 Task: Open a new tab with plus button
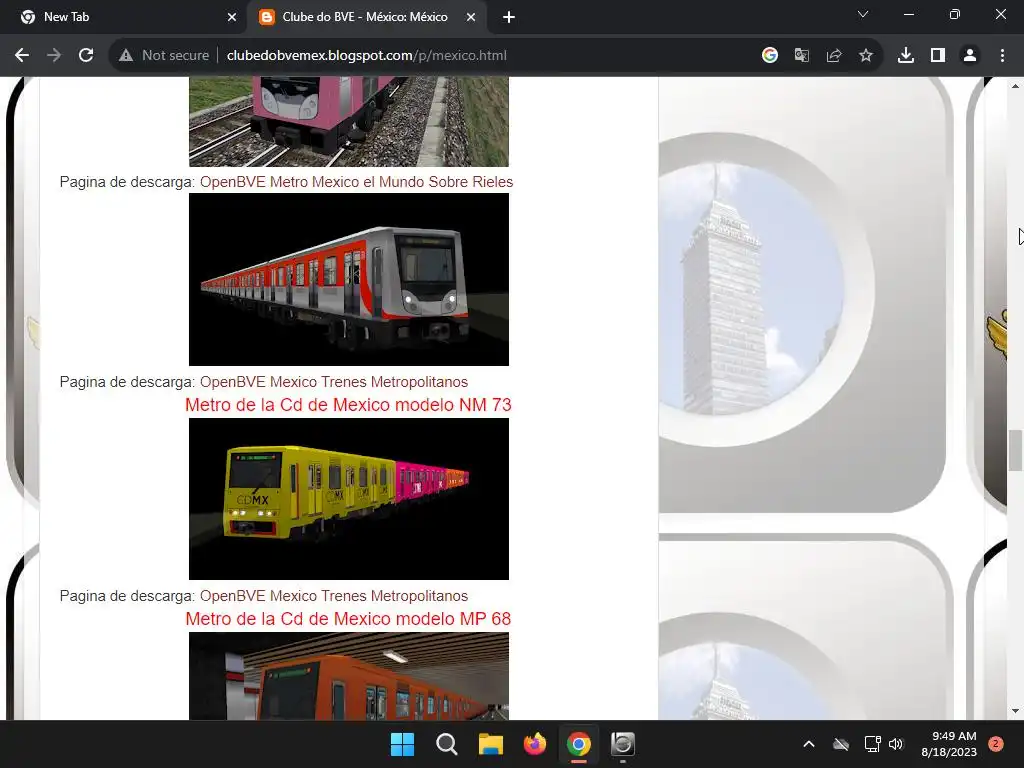(509, 17)
